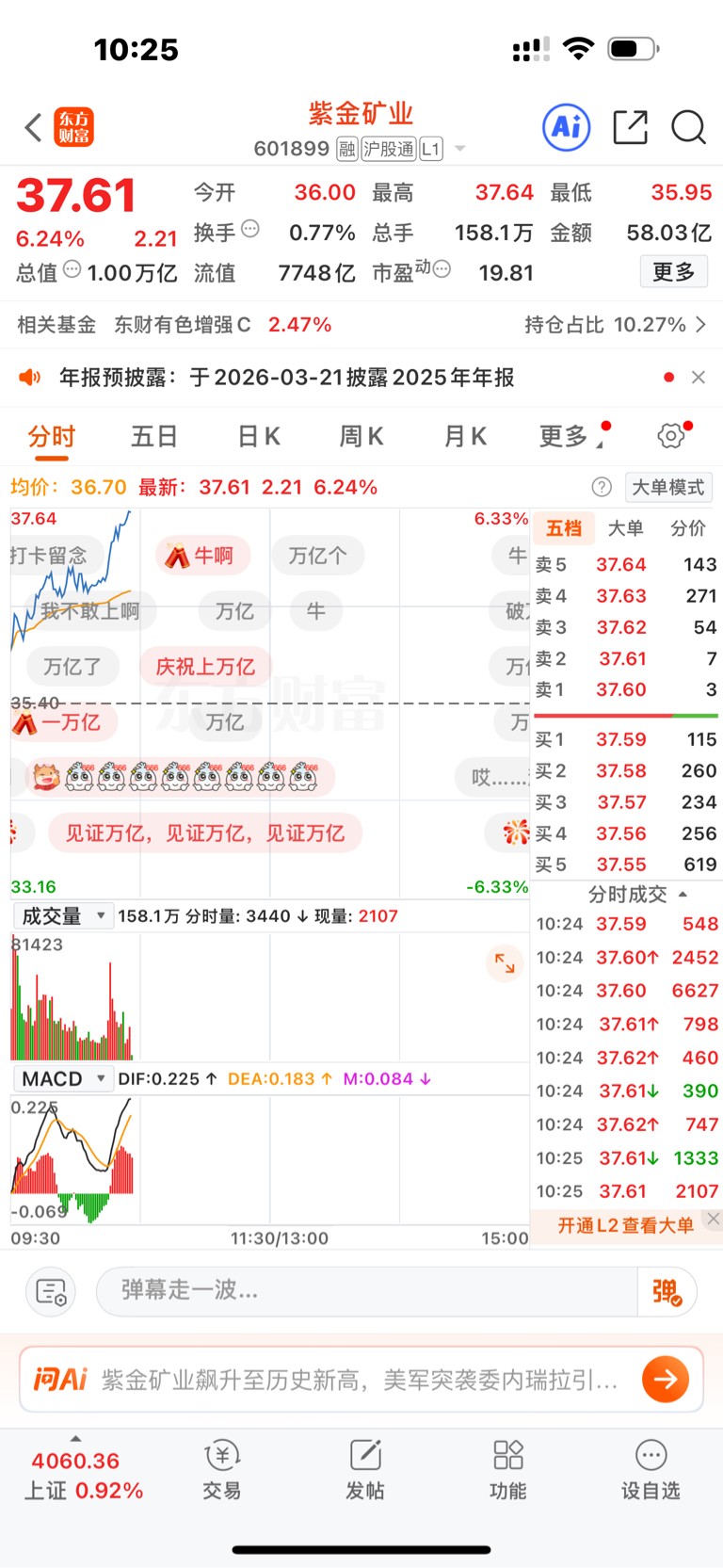Open the 成交量 indicator dropdown
Screen dimensions: 723x1568
click(x=63, y=915)
